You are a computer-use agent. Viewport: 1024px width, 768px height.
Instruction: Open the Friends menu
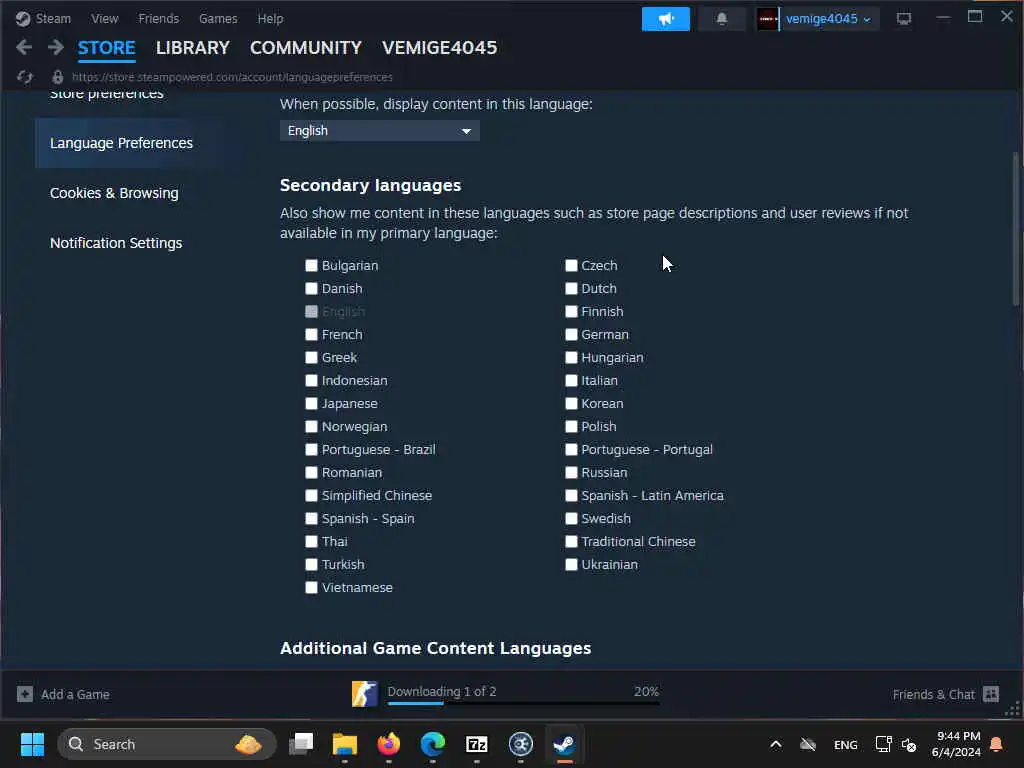159,19
